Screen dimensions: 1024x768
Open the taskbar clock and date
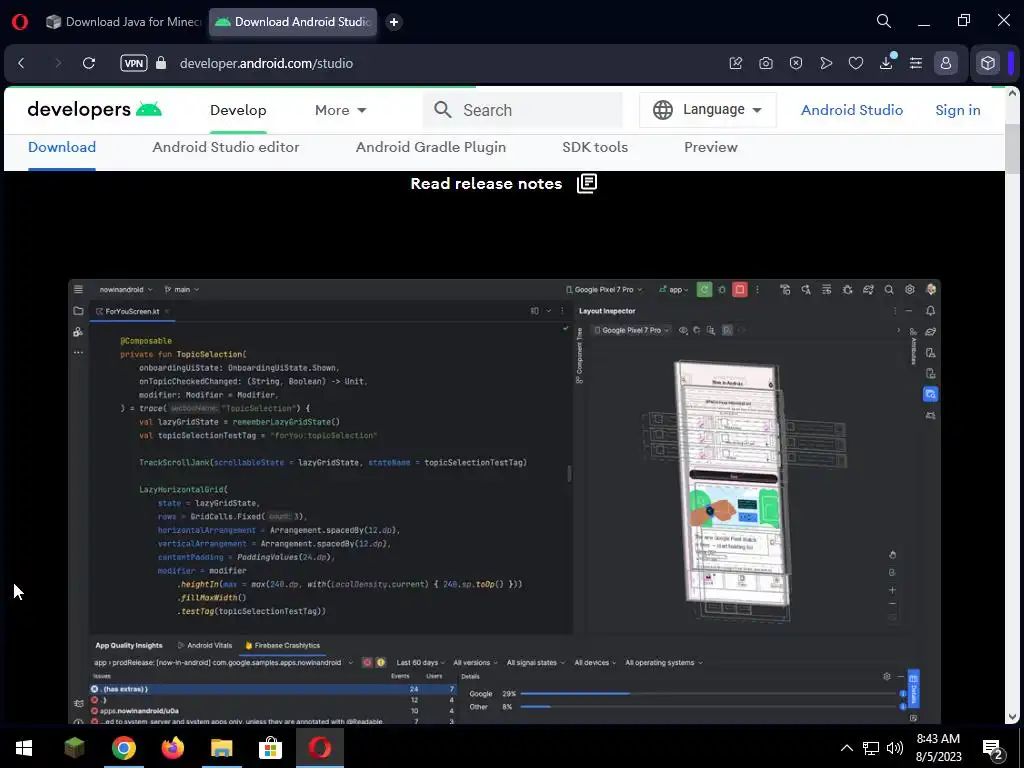click(938, 748)
